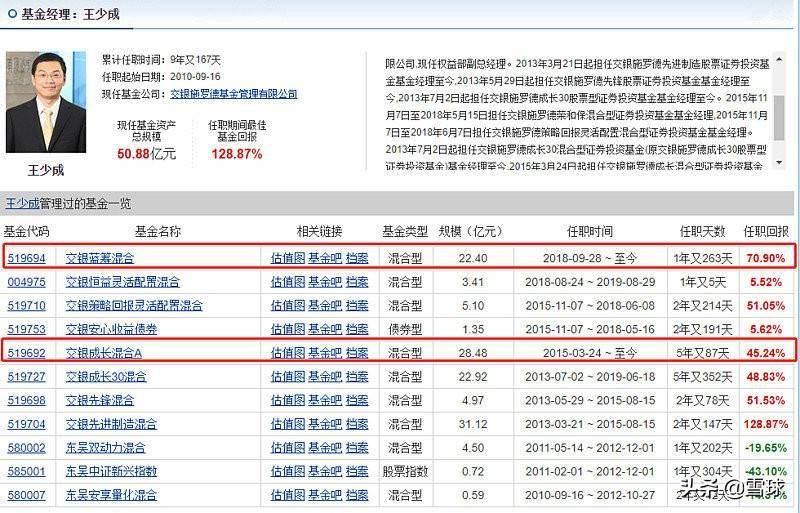Open 基金吧 link for 交银蓝筹混合

pyautogui.click(x=324, y=258)
